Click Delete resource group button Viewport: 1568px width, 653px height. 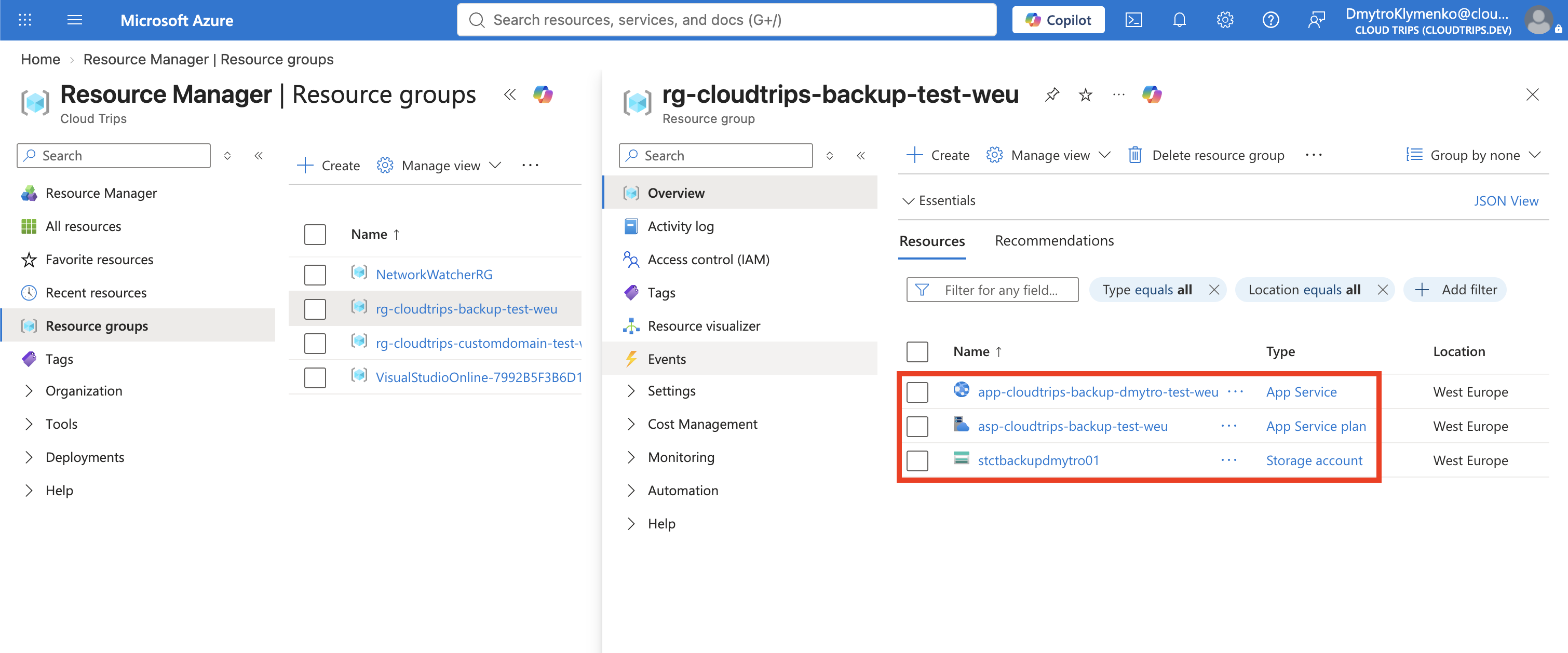(1206, 155)
